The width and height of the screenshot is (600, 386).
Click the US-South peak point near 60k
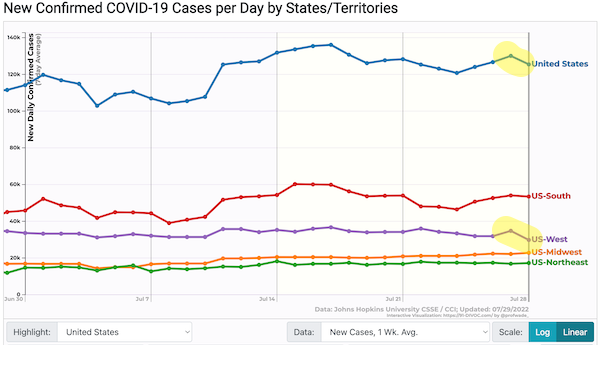pos(295,184)
